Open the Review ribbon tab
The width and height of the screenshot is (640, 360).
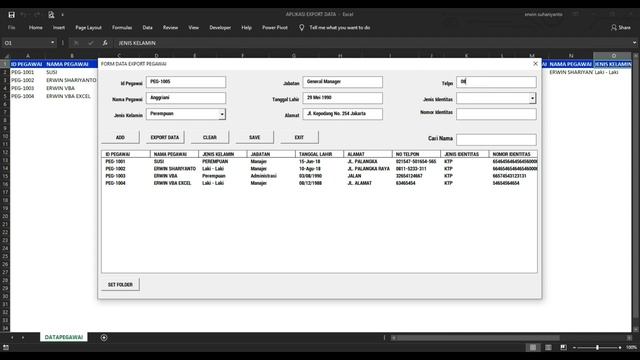[170, 27]
